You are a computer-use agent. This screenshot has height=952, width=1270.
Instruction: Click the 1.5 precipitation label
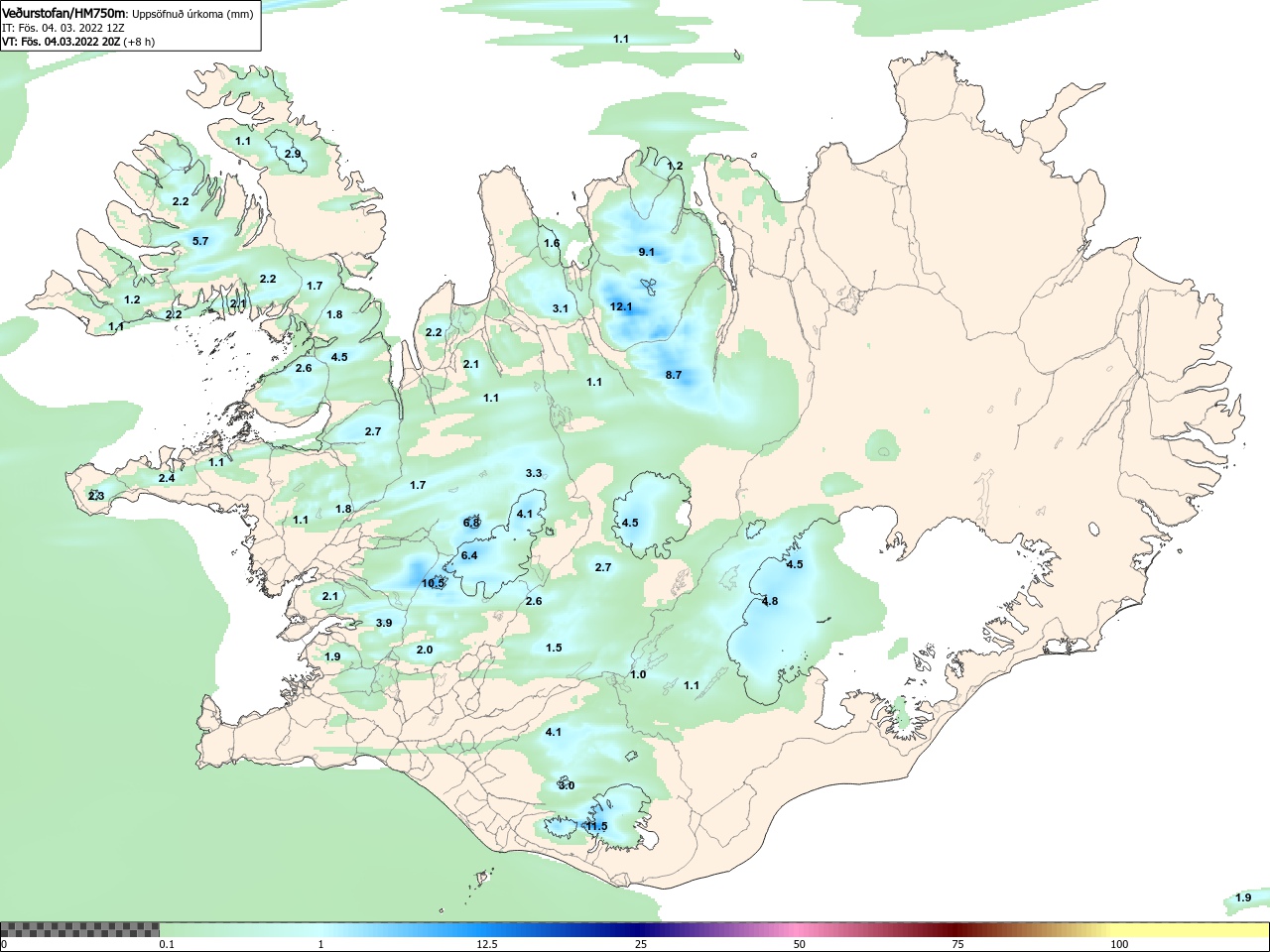554,648
